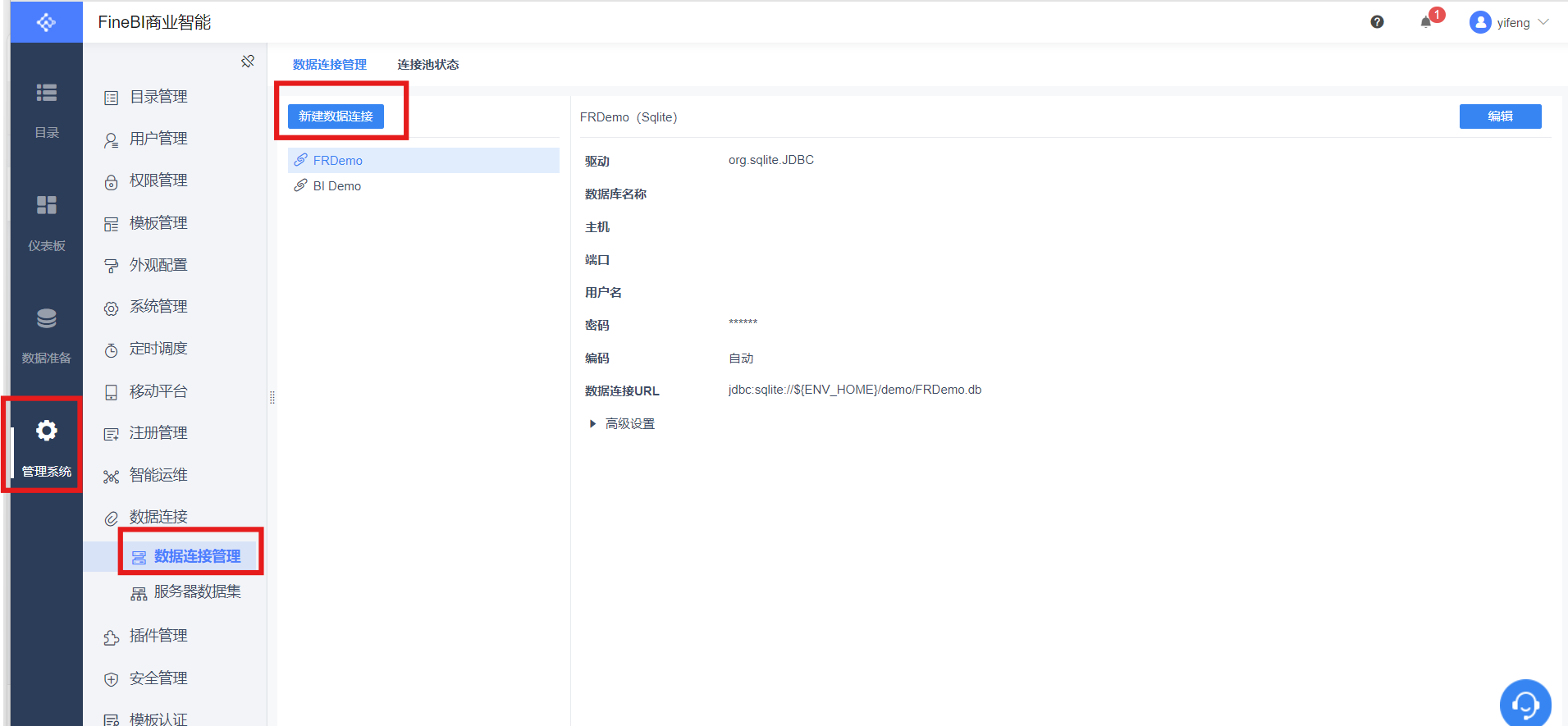Click the 新建数据连接 button
1568x726 pixels.
tap(336, 116)
